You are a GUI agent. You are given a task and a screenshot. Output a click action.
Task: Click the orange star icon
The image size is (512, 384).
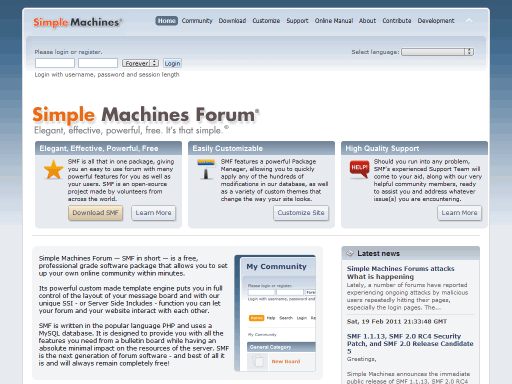click(x=53, y=169)
